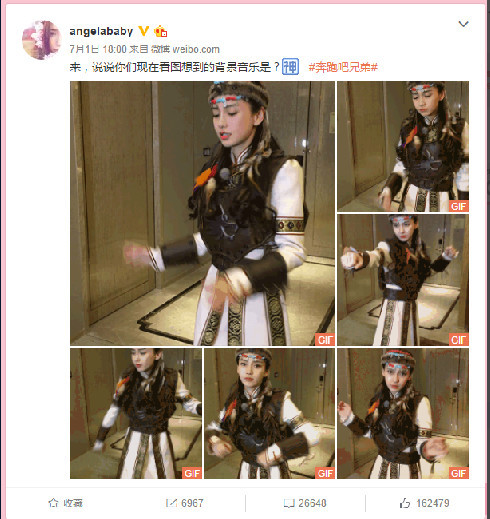Open the weibo.com source link
This screenshot has width=490, height=519.
(196, 50)
